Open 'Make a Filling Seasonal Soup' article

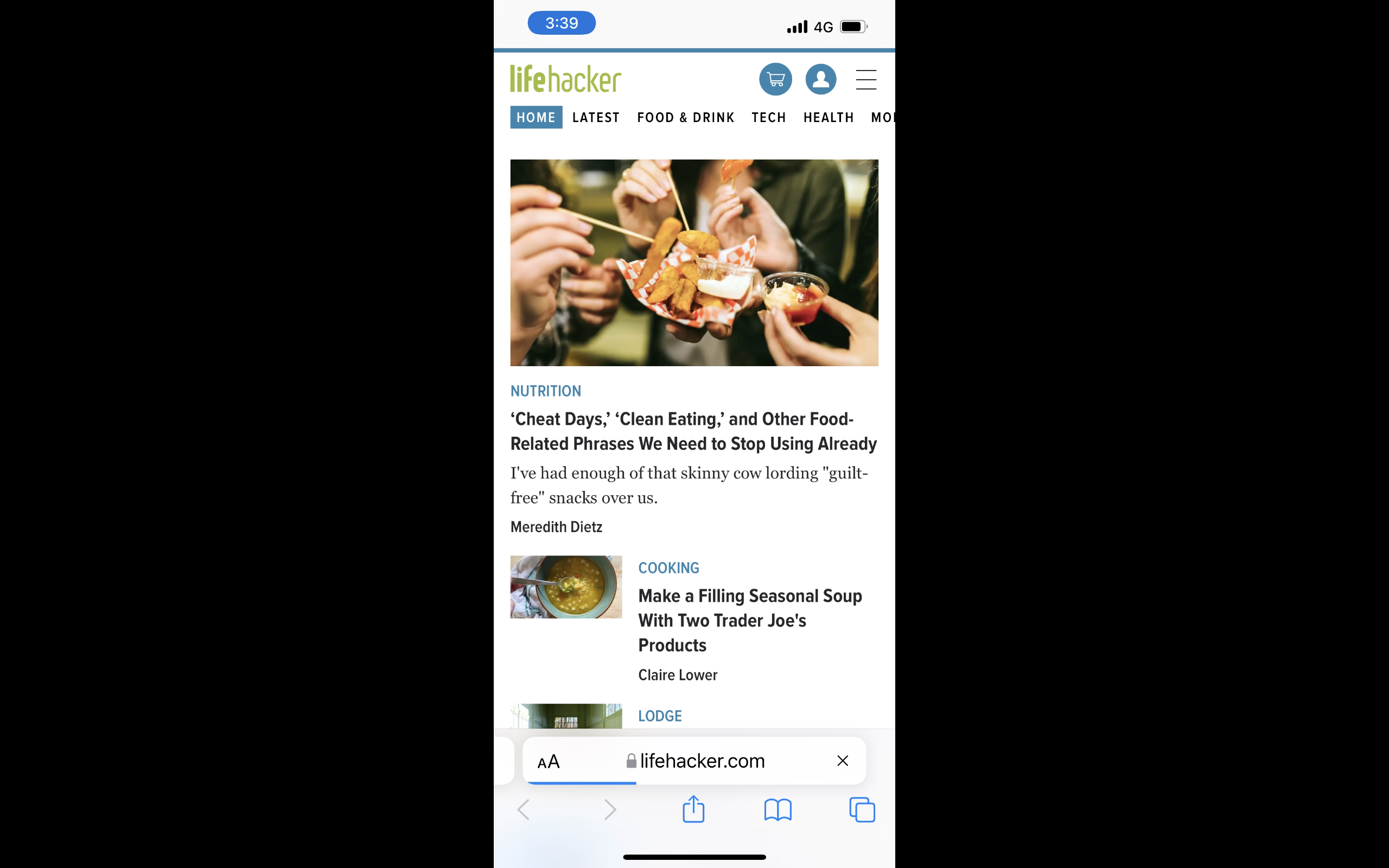(x=750, y=620)
